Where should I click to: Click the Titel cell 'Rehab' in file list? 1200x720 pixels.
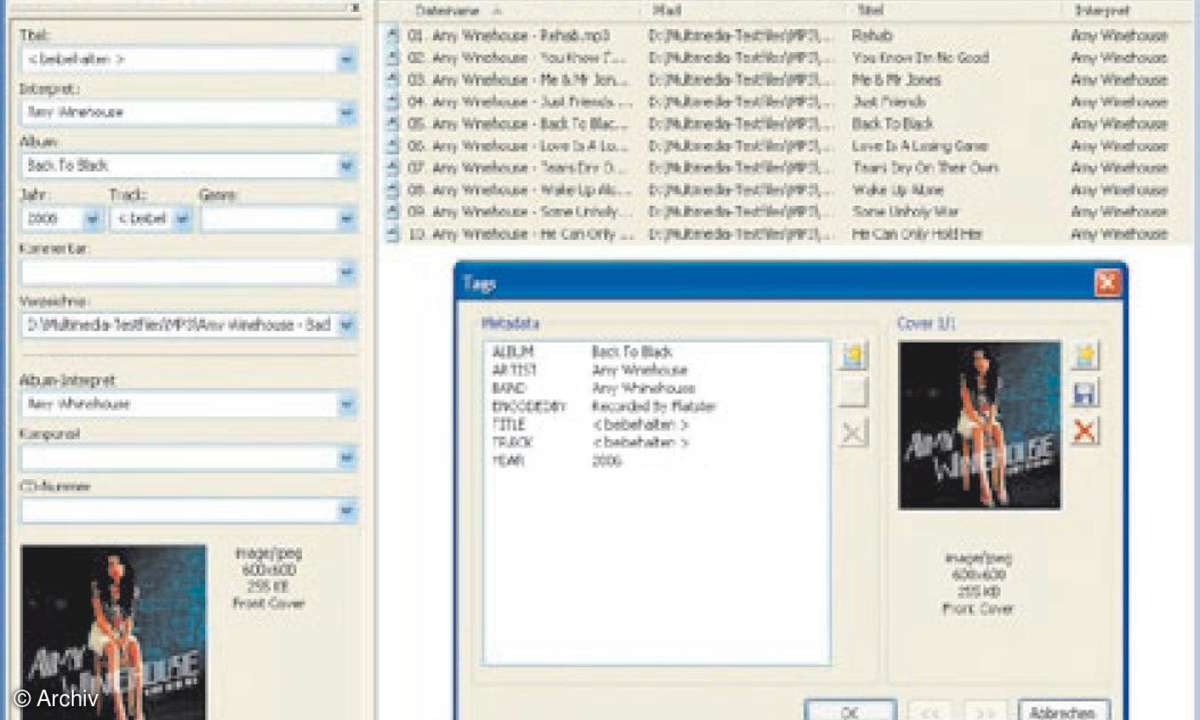[x=871, y=36]
